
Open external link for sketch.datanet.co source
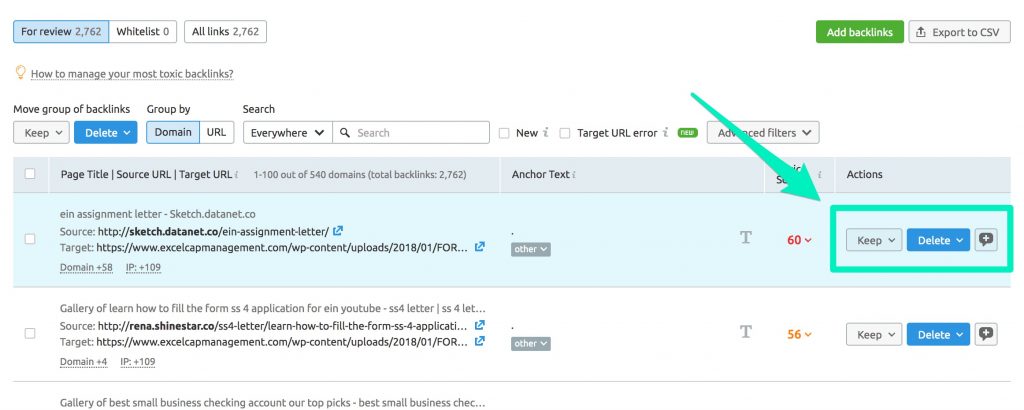tap(338, 231)
